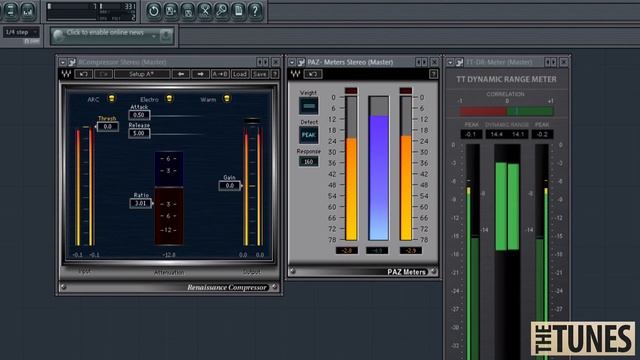Click the output clip indicator above gain meter
This screenshot has height=360, width=640.
252,121
